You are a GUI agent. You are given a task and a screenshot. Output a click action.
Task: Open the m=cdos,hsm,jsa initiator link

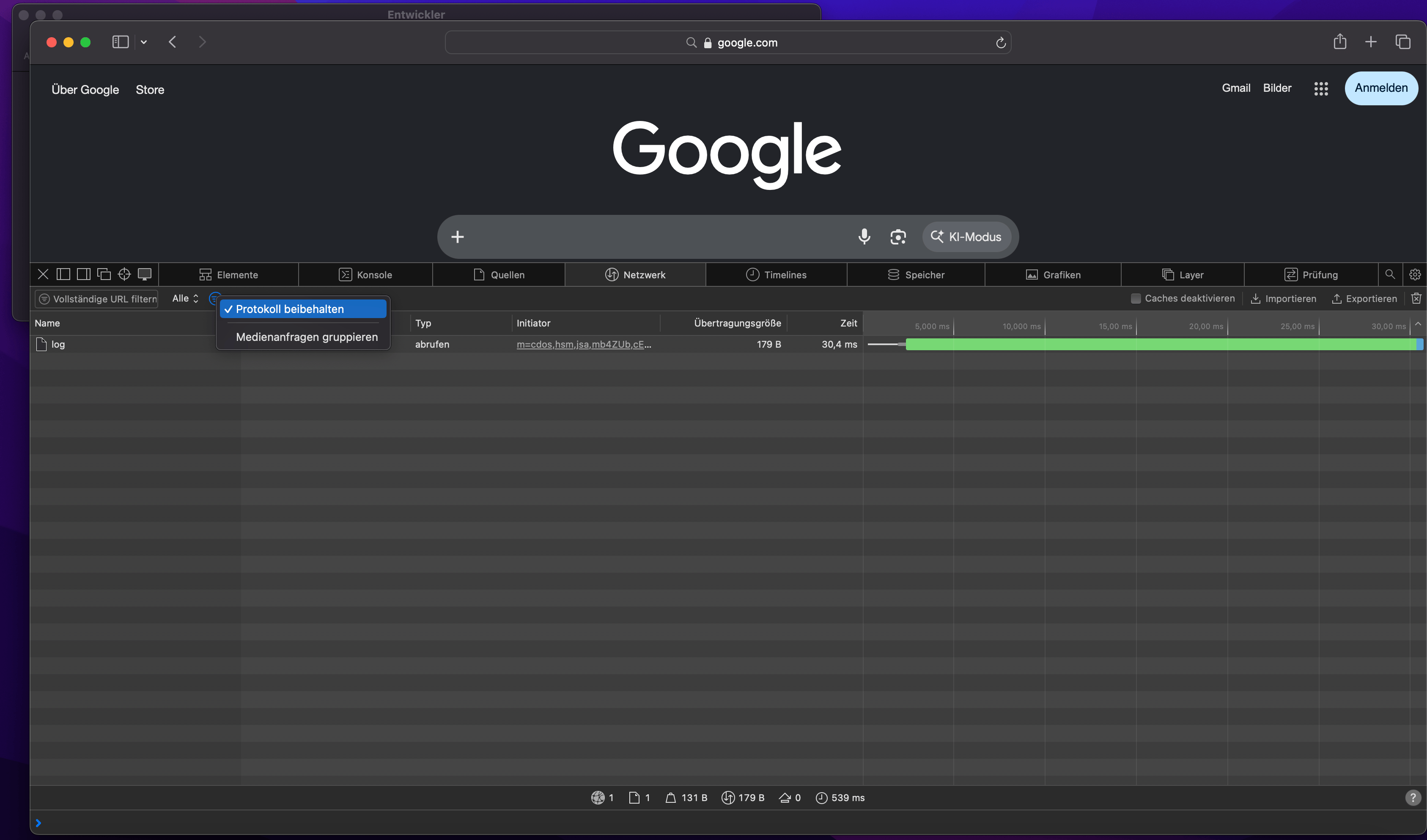pyautogui.click(x=584, y=344)
